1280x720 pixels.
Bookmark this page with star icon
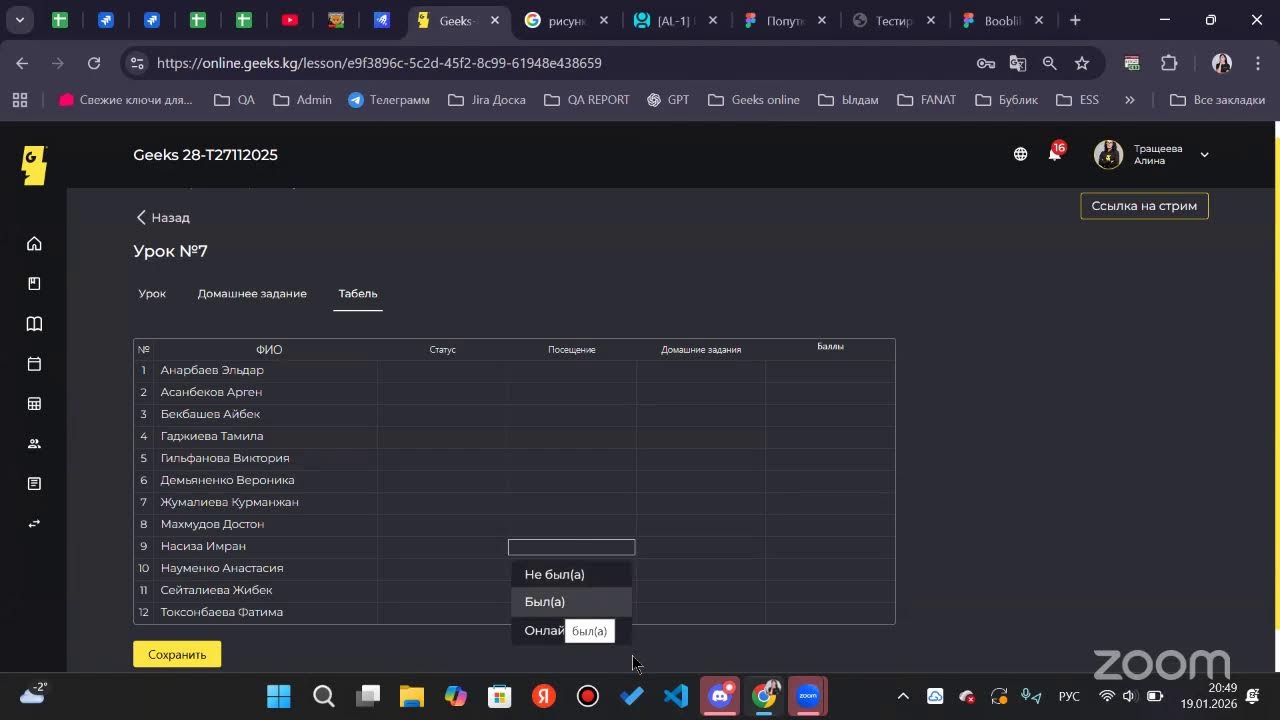pos(1082,63)
